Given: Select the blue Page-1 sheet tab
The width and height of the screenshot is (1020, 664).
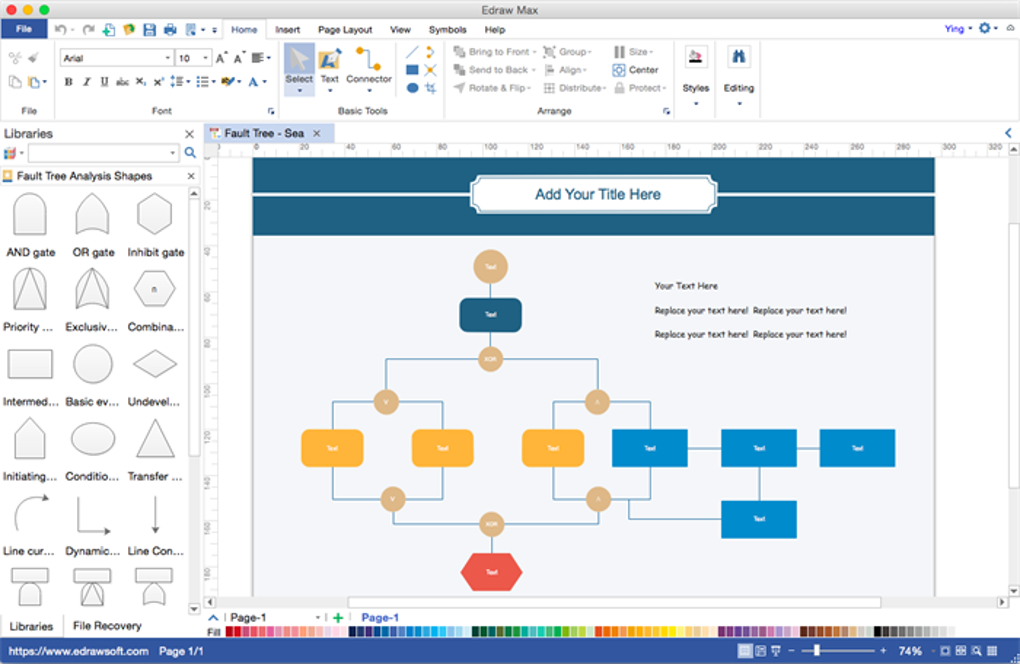Looking at the screenshot, I should coord(380,618).
